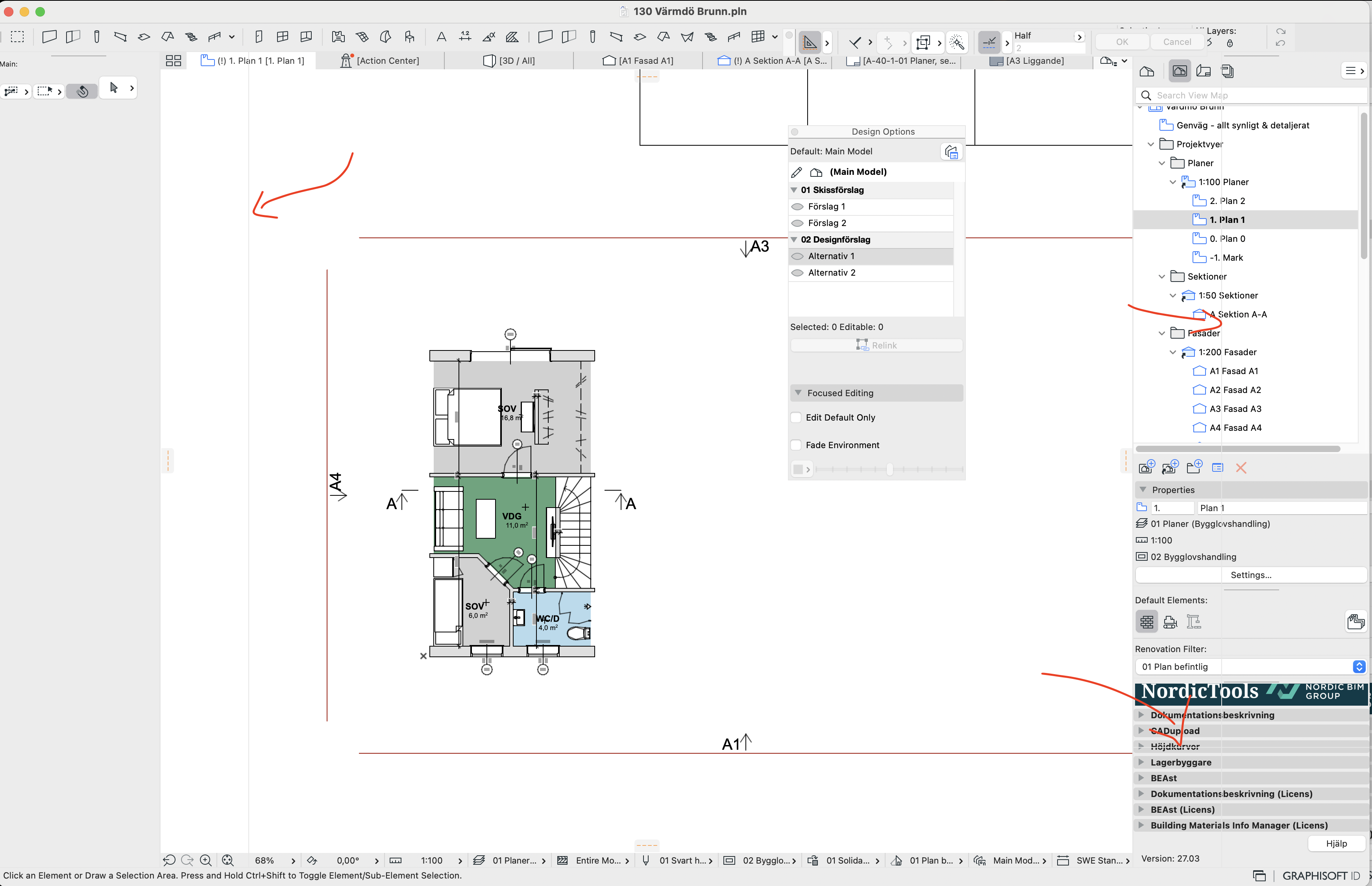This screenshot has height=886, width=1372.
Task: Delete selected view with red X
Action: 1241,468
